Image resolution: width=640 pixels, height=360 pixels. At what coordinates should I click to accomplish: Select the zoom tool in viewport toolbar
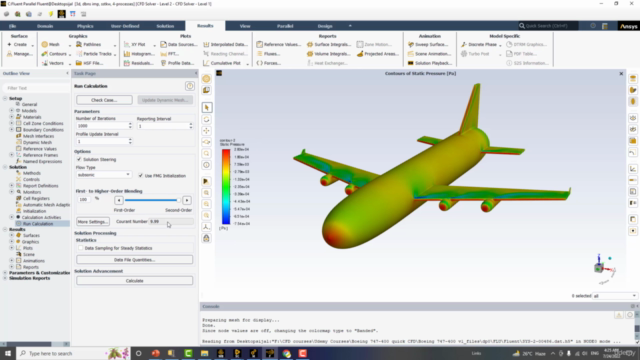pyautogui.click(x=207, y=153)
